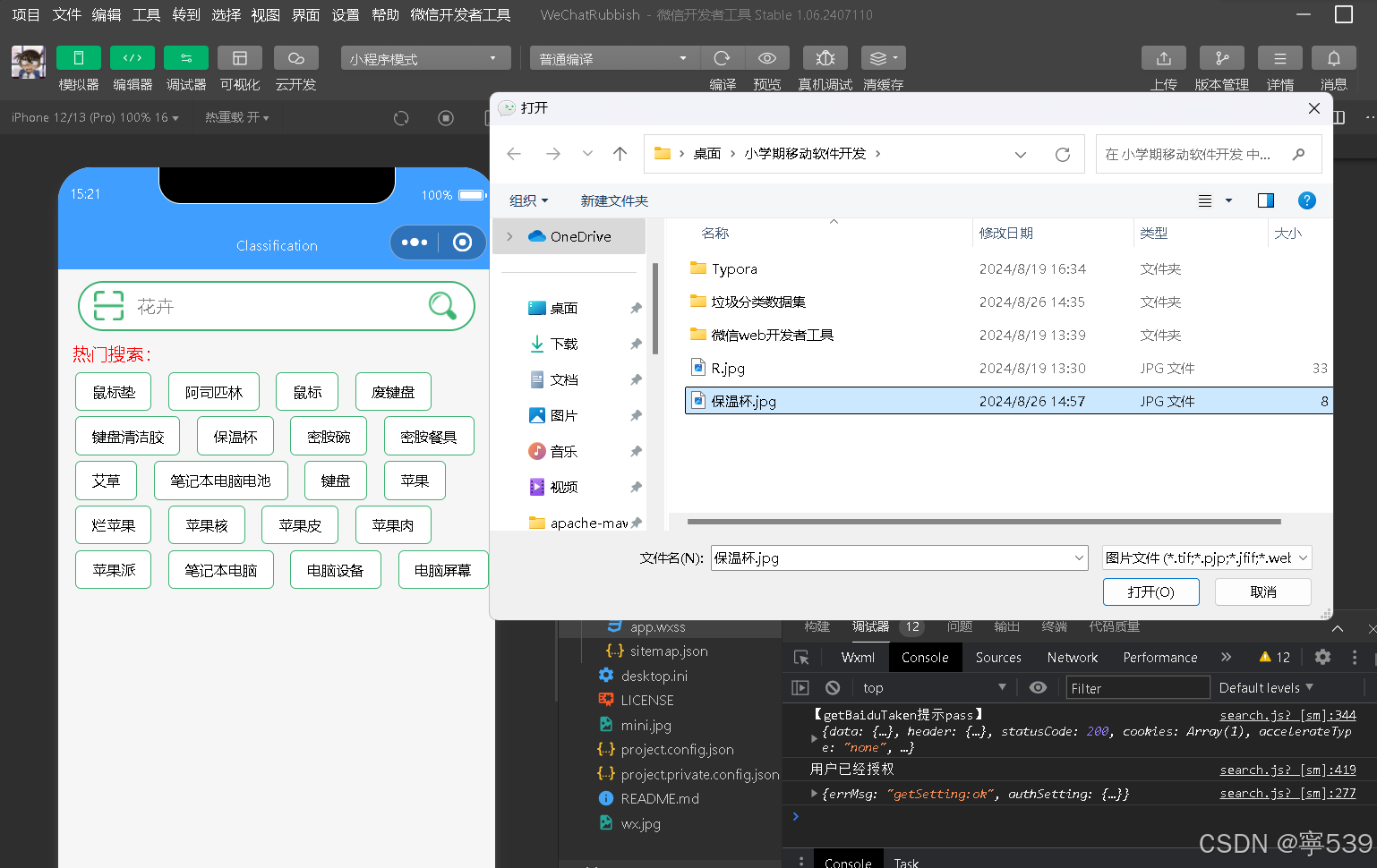The width and height of the screenshot is (1377, 868).
Task: Open version management branch icon
Action: click(x=1222, y=58)
